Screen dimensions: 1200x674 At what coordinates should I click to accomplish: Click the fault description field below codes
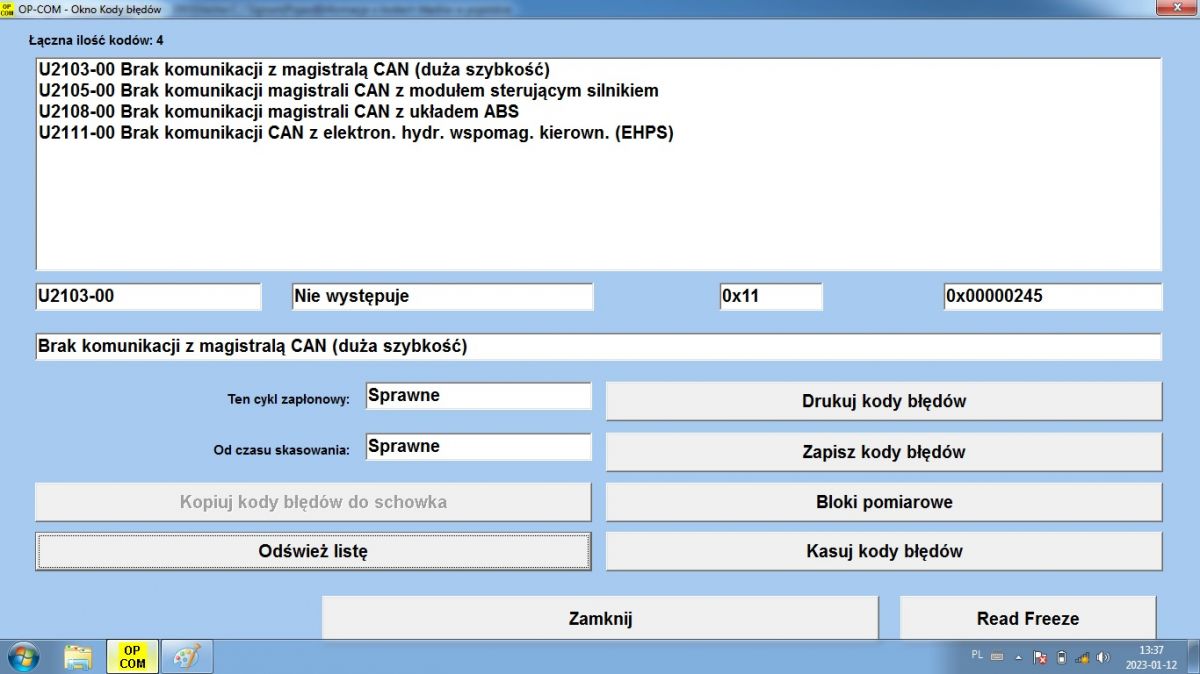point(599,347)
